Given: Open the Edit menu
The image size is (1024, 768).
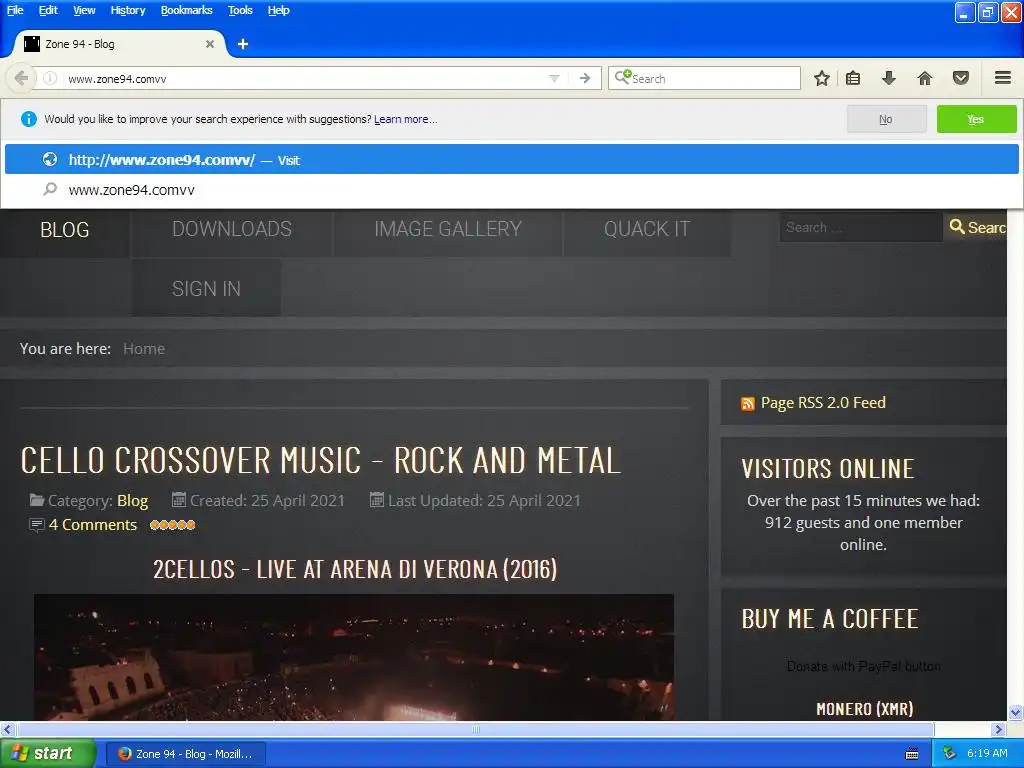Looking at the screenshot, I should pyautogui.click(x=48, y=10).
